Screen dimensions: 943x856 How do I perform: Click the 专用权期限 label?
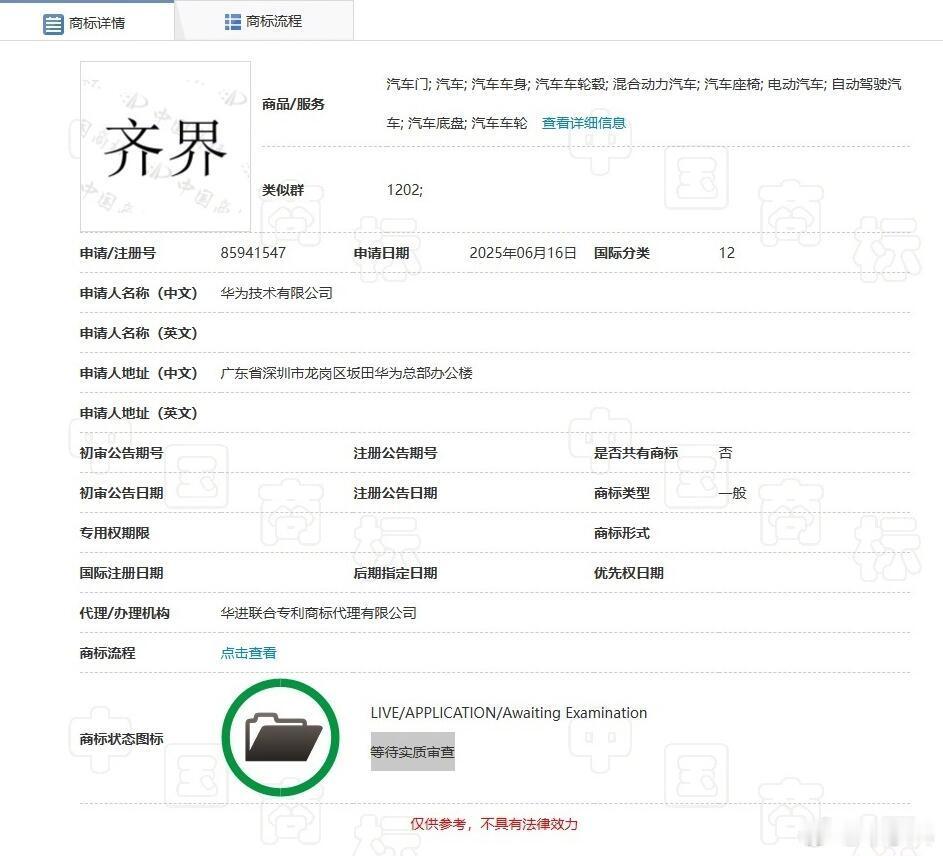click(x=115, y=533)
